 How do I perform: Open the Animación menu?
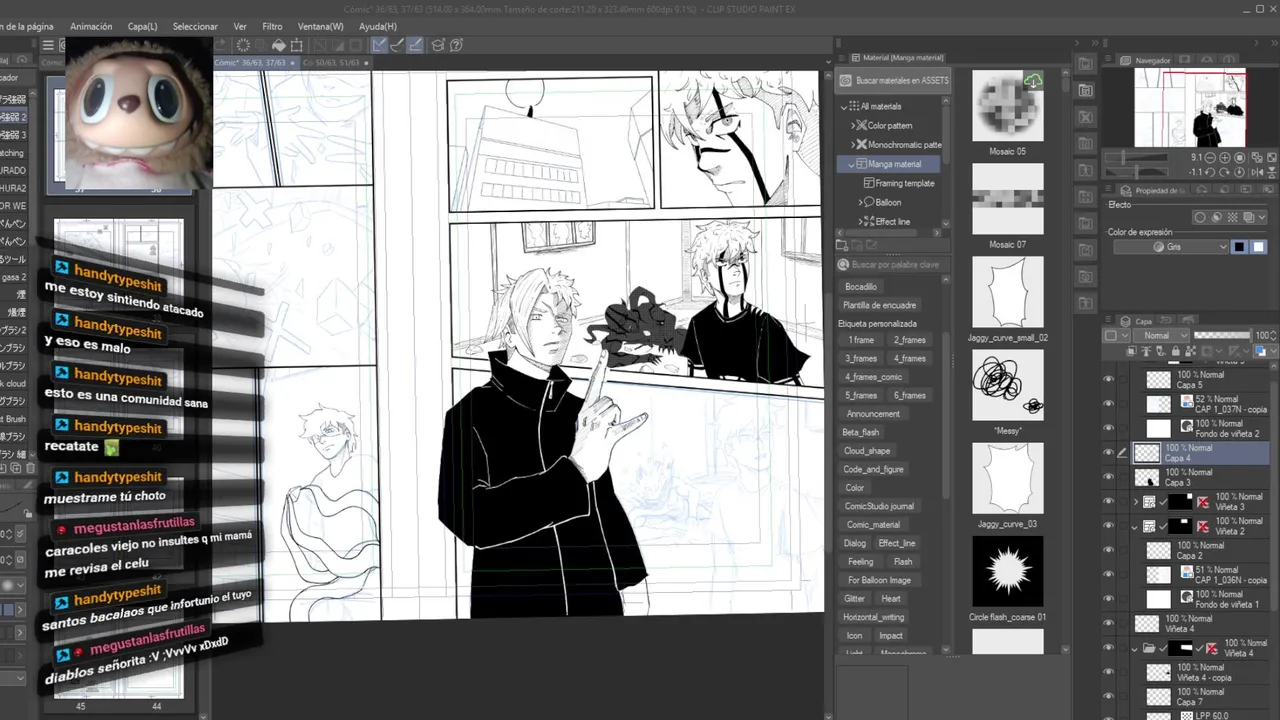pyautogui.click(x=91, y=26)
